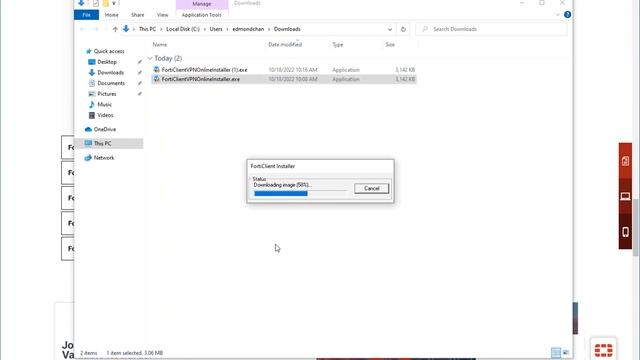
Task: Open the quick access toolbar customize dropdown
Action: tap(114, 3)
